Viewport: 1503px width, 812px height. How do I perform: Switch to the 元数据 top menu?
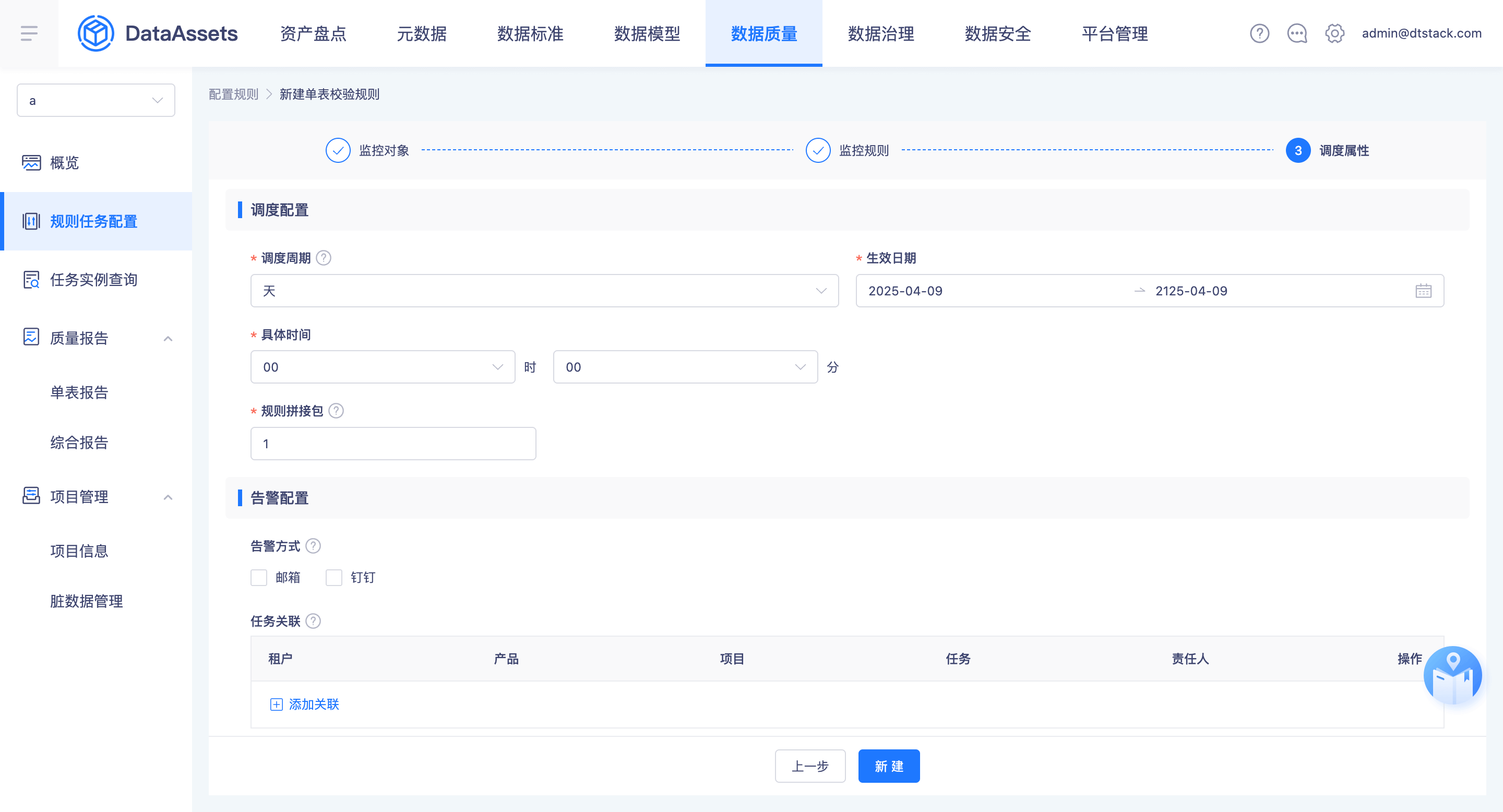422,33
